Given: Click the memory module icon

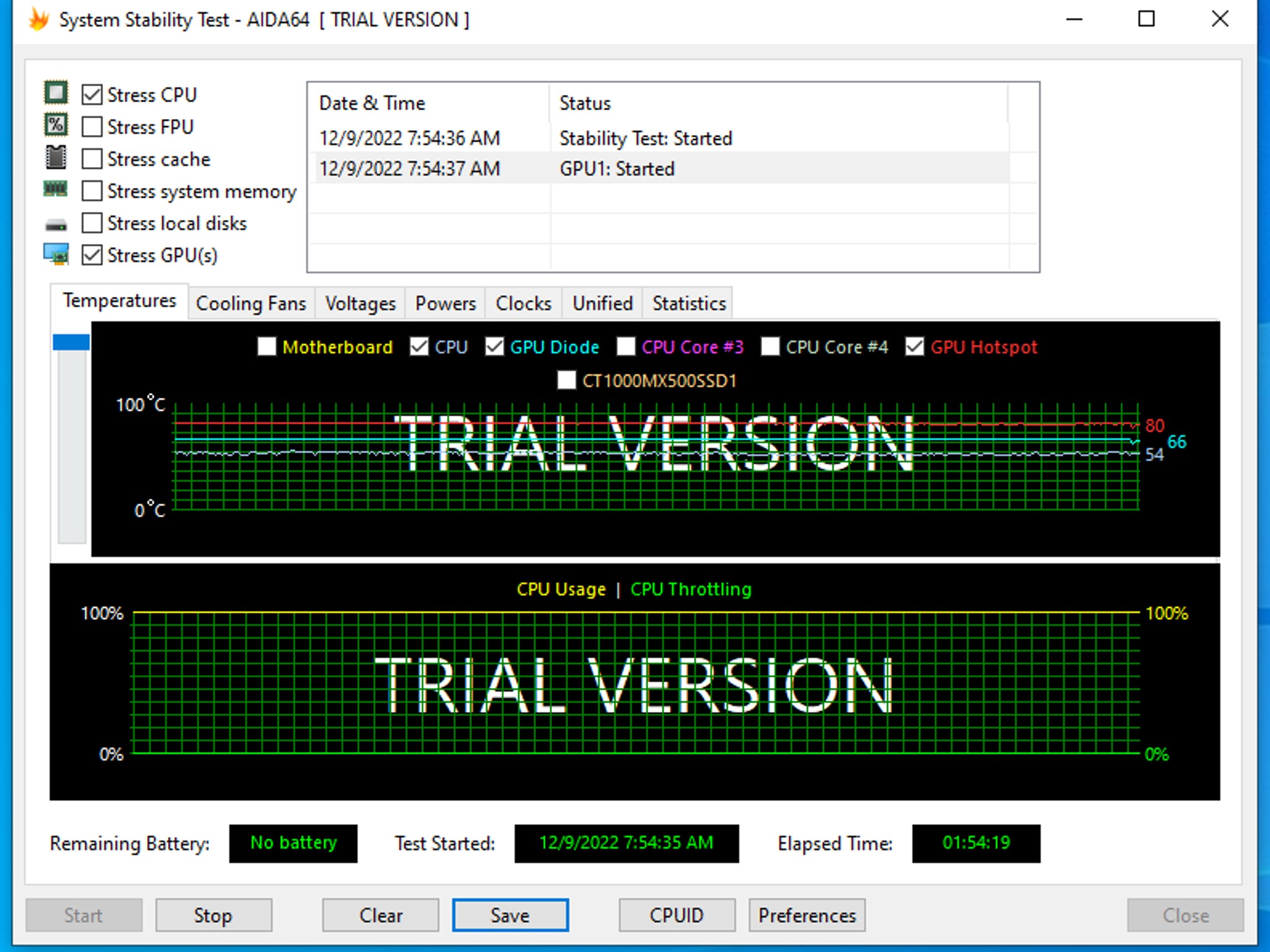Looking at the screenshot, I should [x=56, y=190].
